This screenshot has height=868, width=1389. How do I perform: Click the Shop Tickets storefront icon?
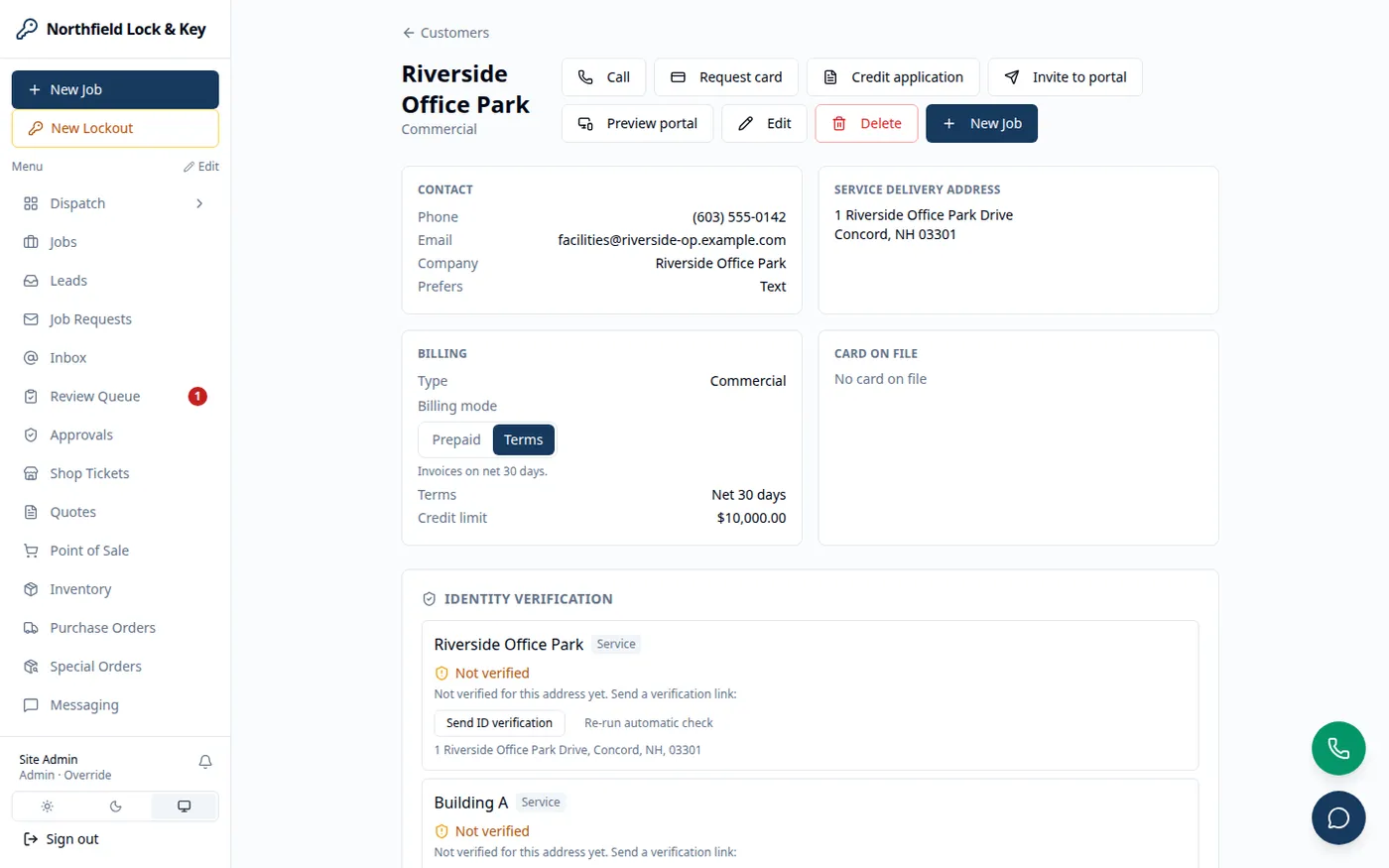[31, 474]
